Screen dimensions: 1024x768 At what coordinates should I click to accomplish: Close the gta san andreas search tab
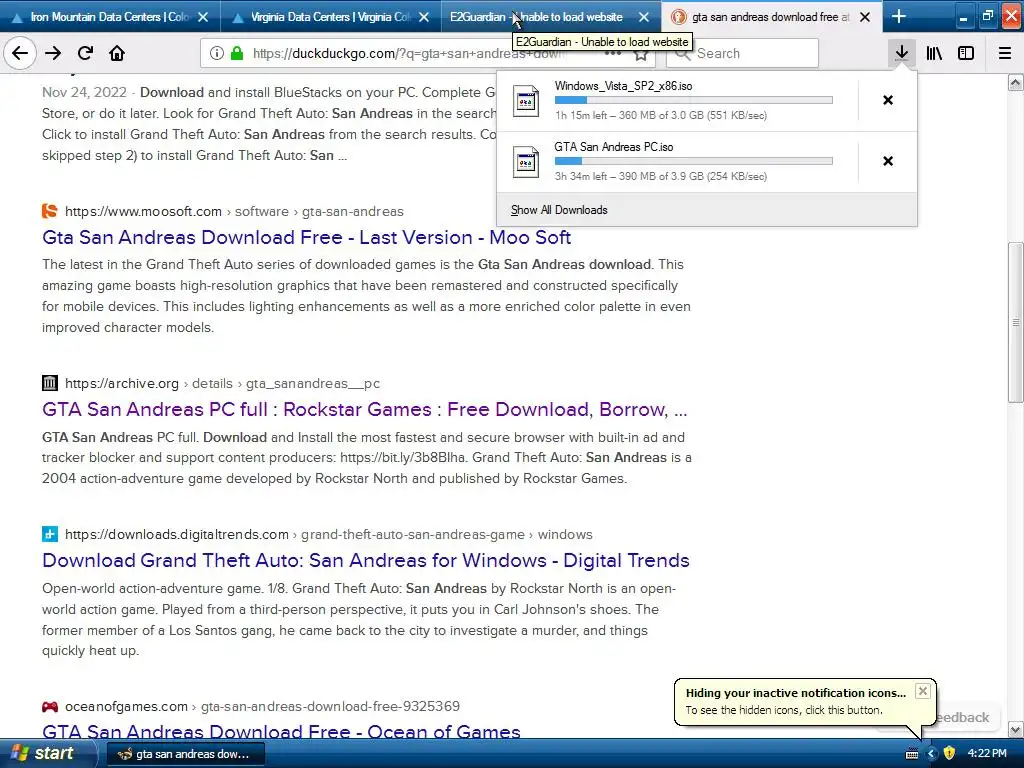865,17
